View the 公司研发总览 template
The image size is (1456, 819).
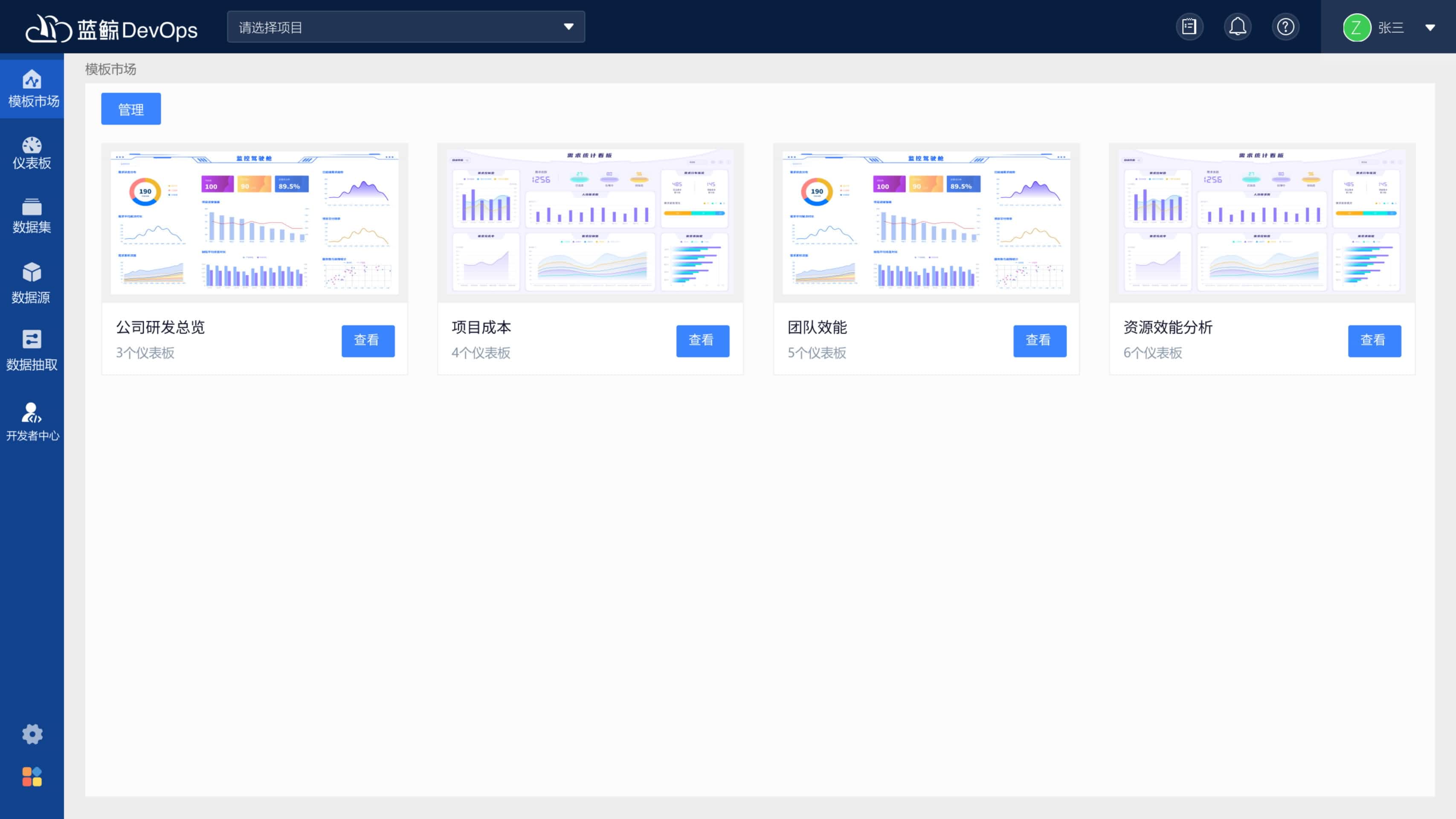(x=367, y=340)
